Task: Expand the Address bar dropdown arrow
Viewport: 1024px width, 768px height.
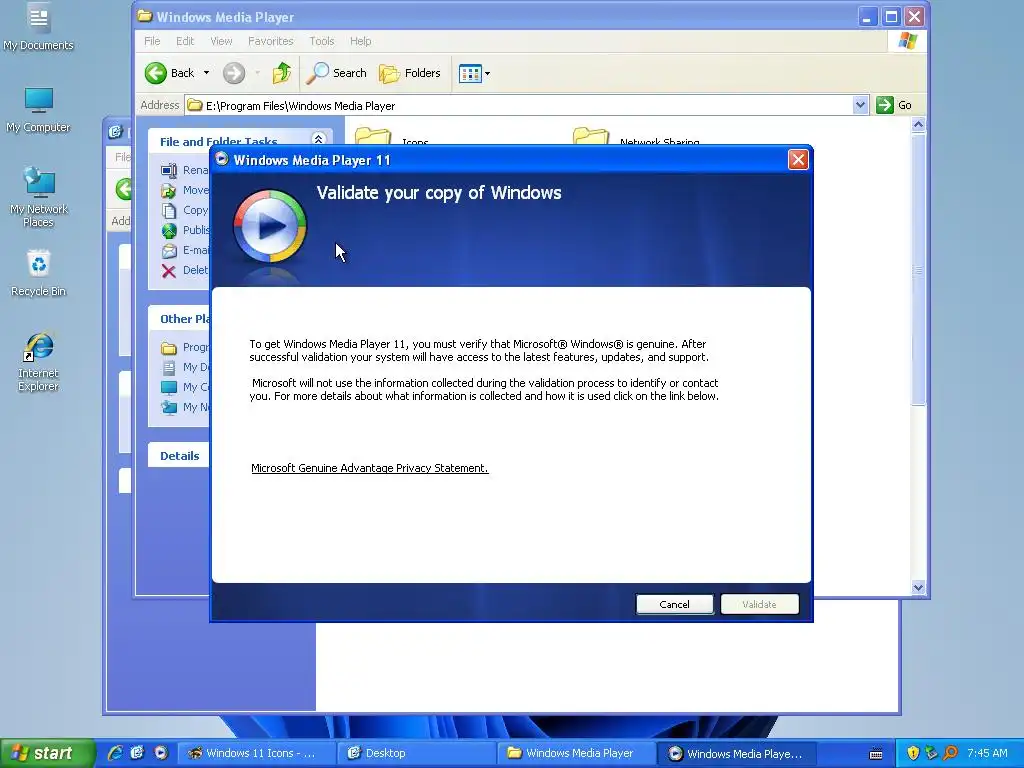Action: tap(860, 105)
